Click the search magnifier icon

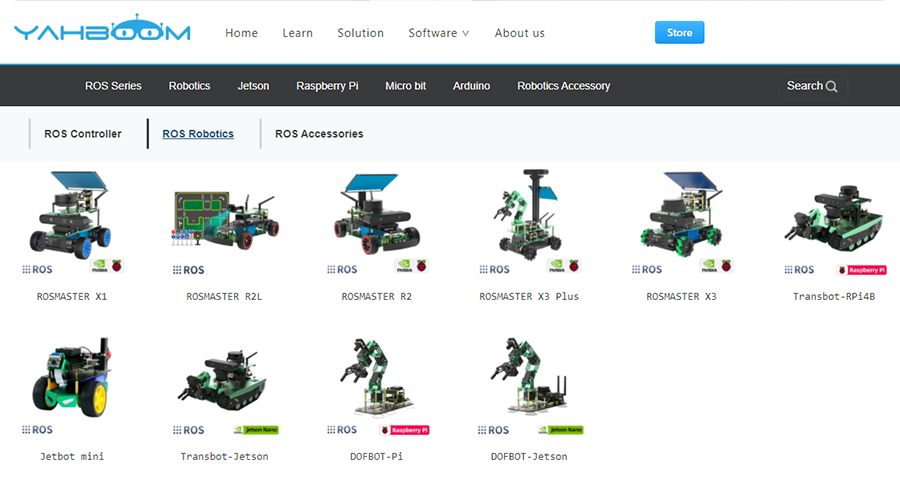pos(831,87)
